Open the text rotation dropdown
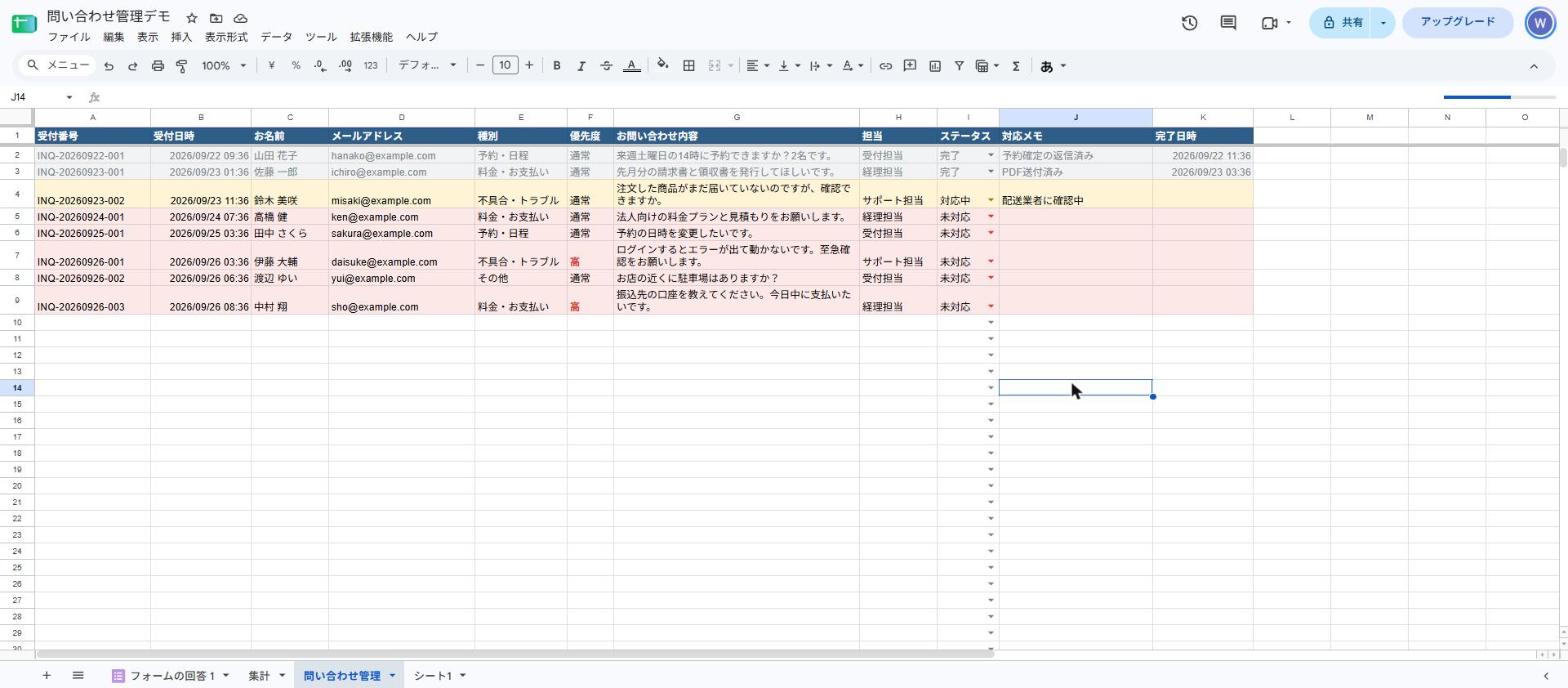The width and height of the screenshot is (1568, 688). click(852, 66)
